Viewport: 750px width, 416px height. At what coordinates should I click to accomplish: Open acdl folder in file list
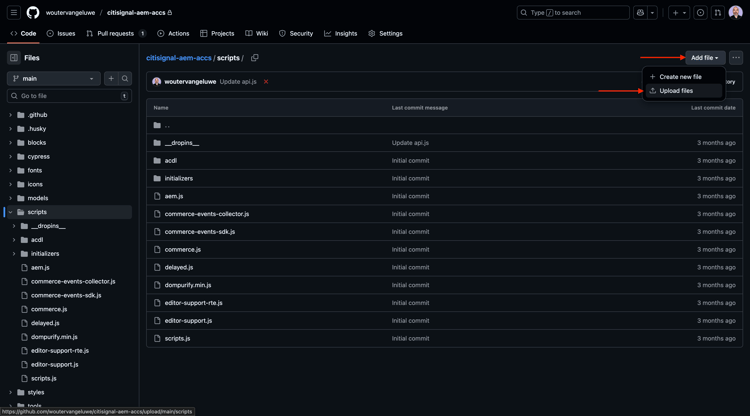click(171, 161)
